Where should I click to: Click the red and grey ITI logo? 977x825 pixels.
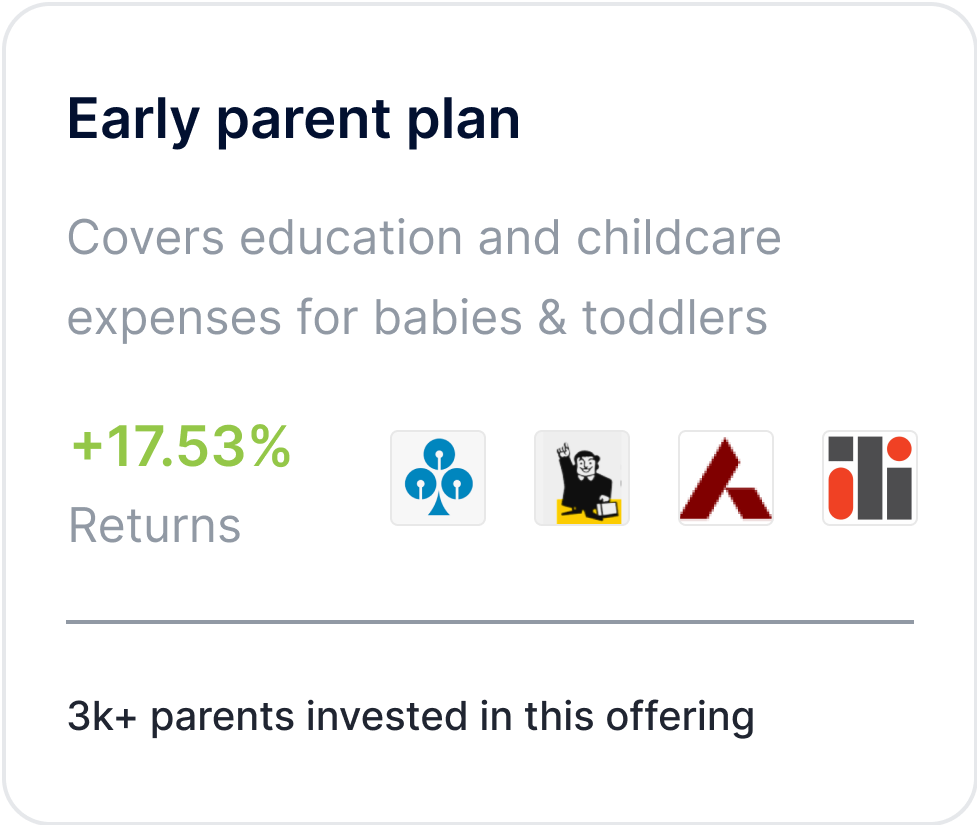pos(868,478)
